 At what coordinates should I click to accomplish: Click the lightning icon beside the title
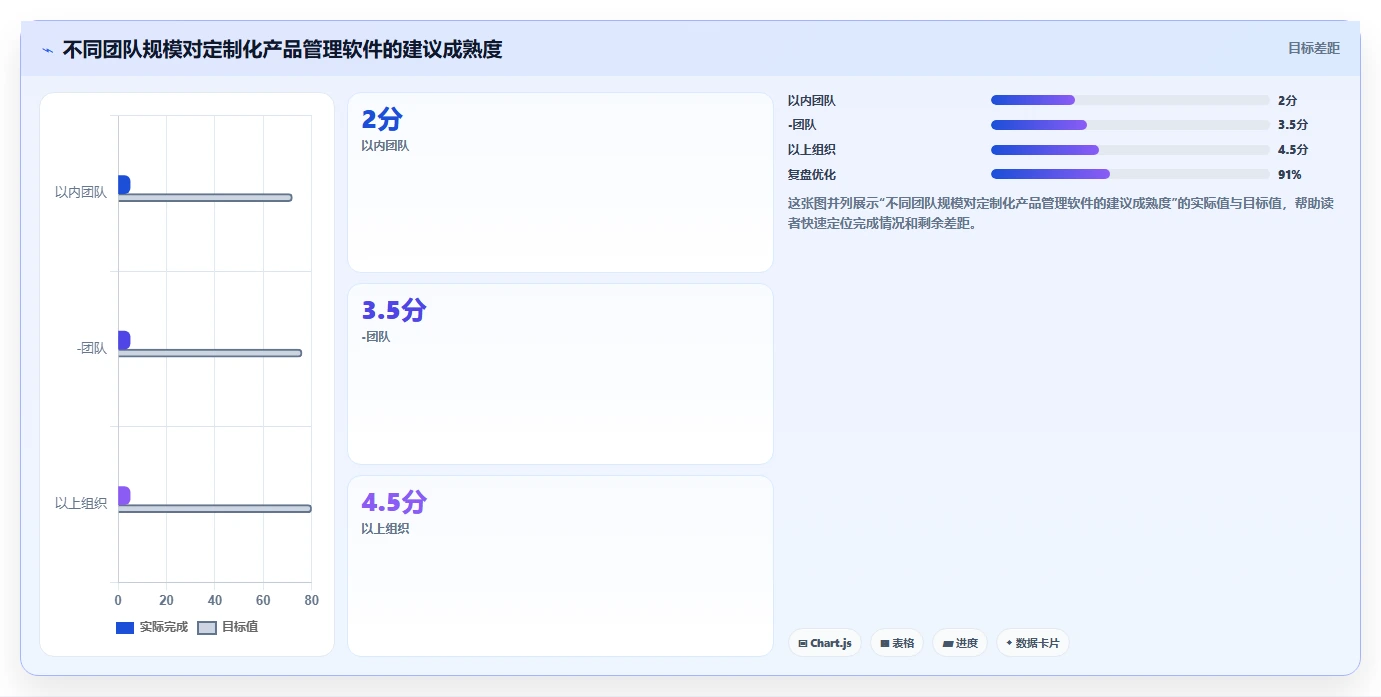47,50
